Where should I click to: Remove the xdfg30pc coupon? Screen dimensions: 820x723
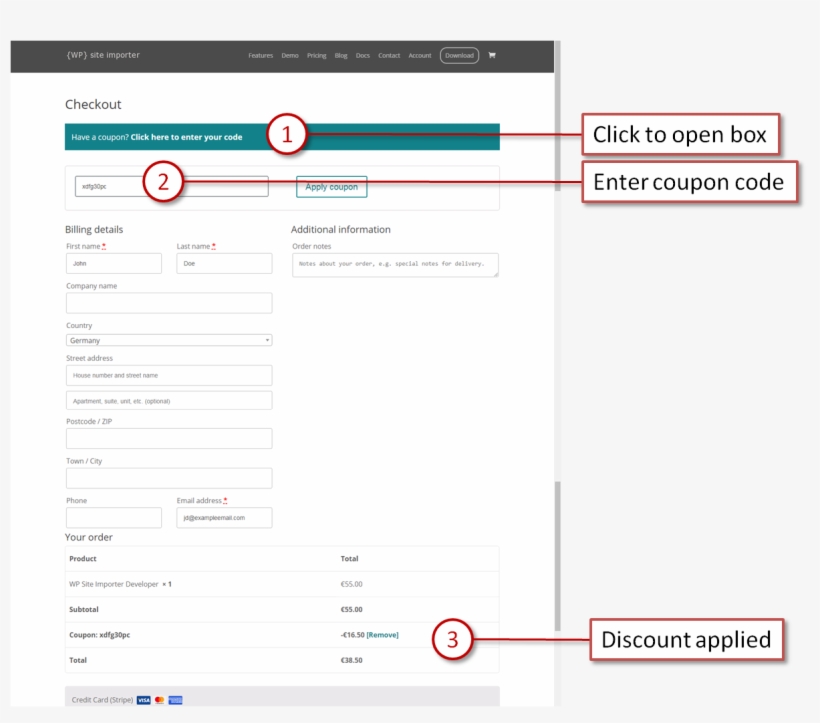[382, 635]
